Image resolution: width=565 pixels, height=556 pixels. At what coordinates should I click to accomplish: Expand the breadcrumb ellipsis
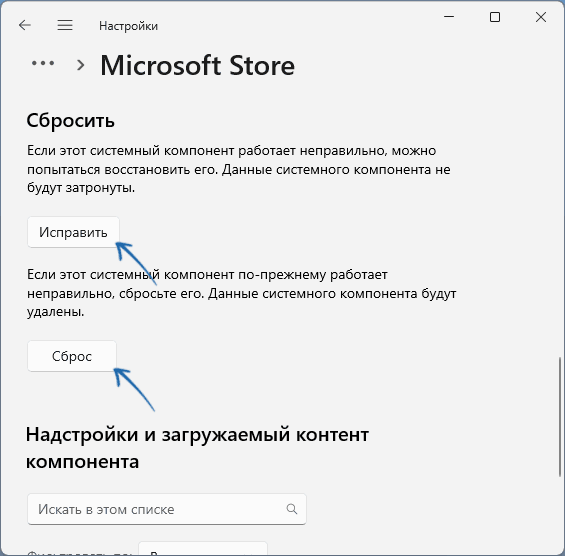pos(43,63)
